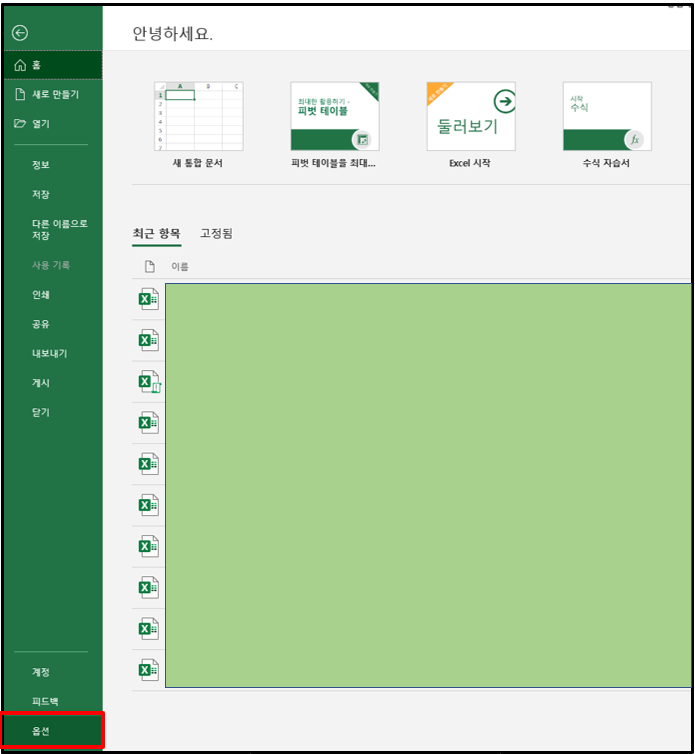Screen dimensions: 695x754
Task: Click the fourth Excel file icon in recent list
Action: tap(149, 423)
